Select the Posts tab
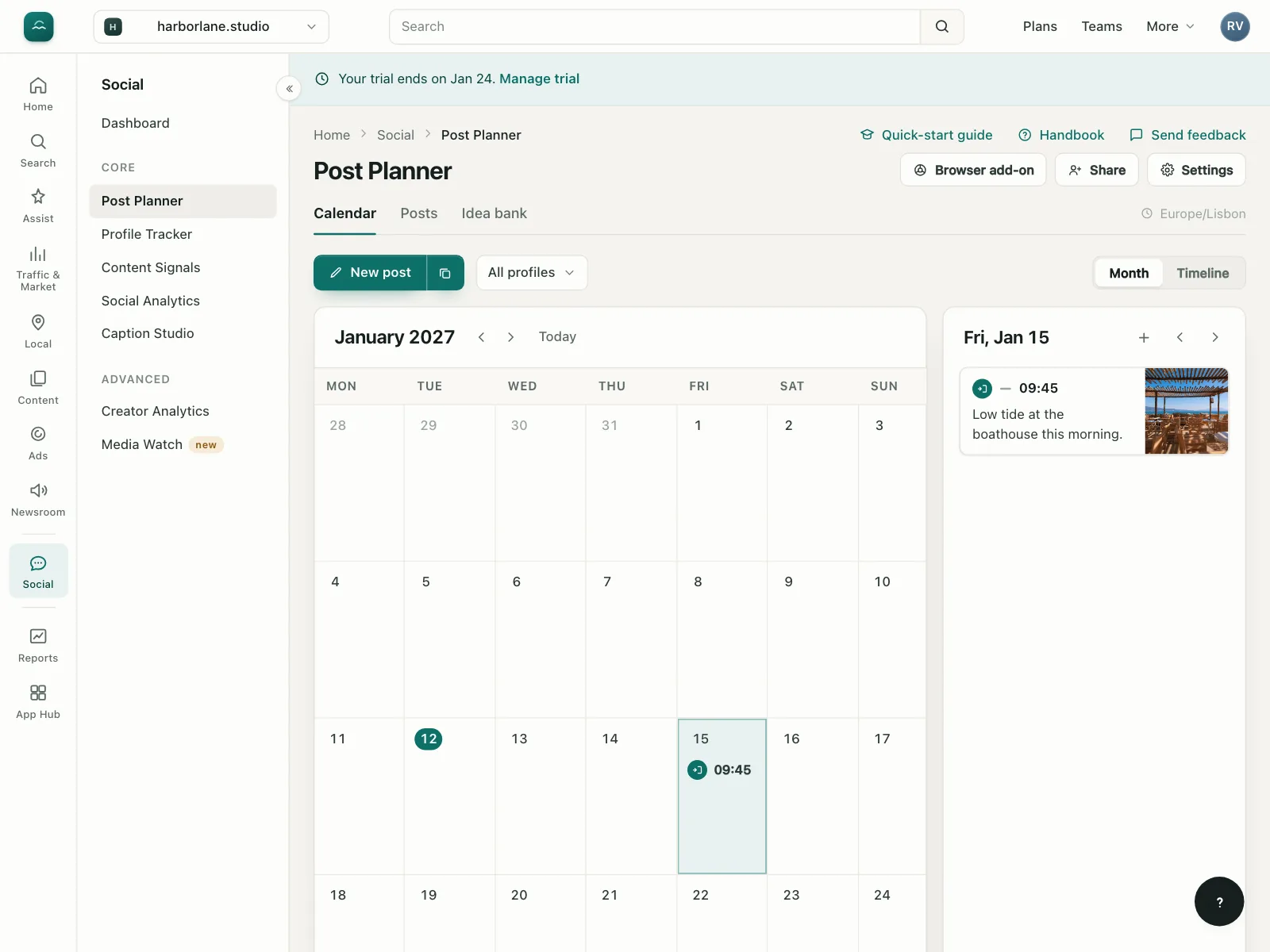Image resolution: width=1270 pixels, height=952 pixels. point(419,213)
